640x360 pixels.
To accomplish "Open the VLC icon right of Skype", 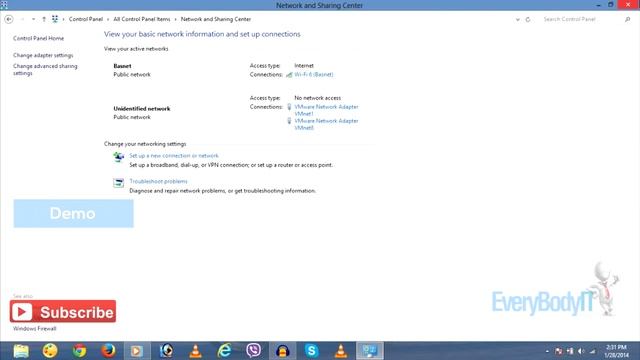I will [x=340, y=351].
